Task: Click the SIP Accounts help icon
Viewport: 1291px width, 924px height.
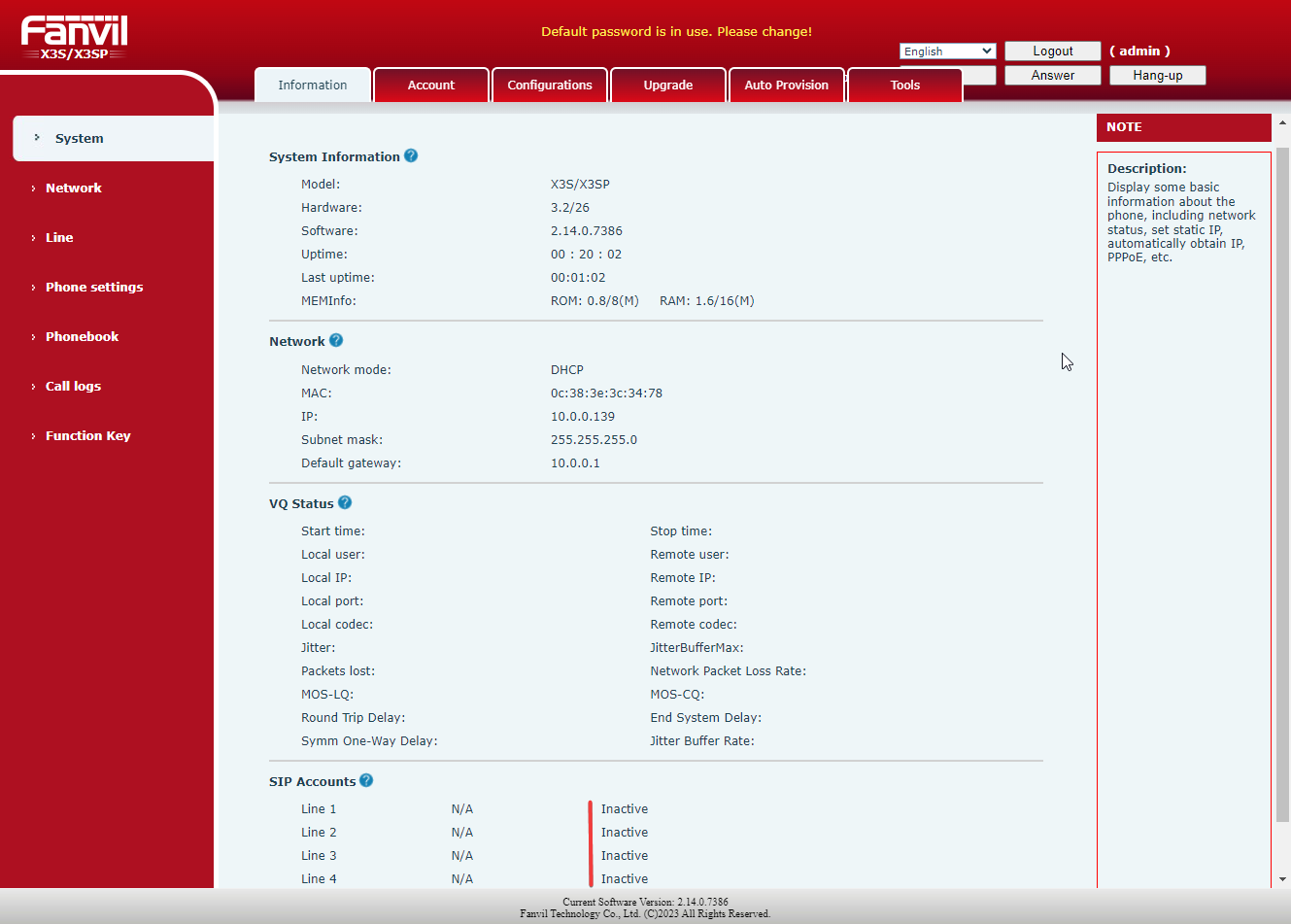Action: [x=366, y=780]
